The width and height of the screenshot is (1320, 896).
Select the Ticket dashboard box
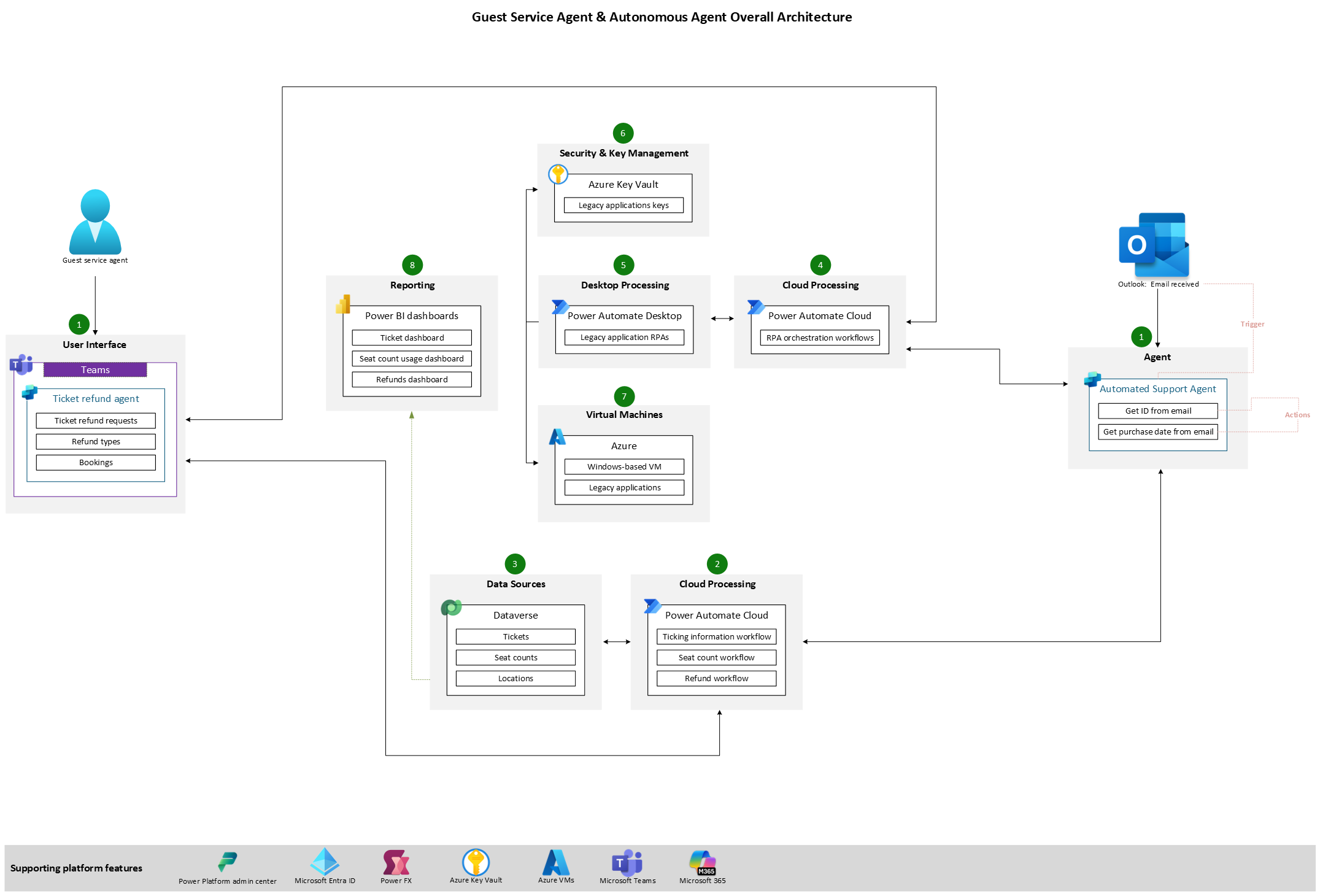coord(412,338)
